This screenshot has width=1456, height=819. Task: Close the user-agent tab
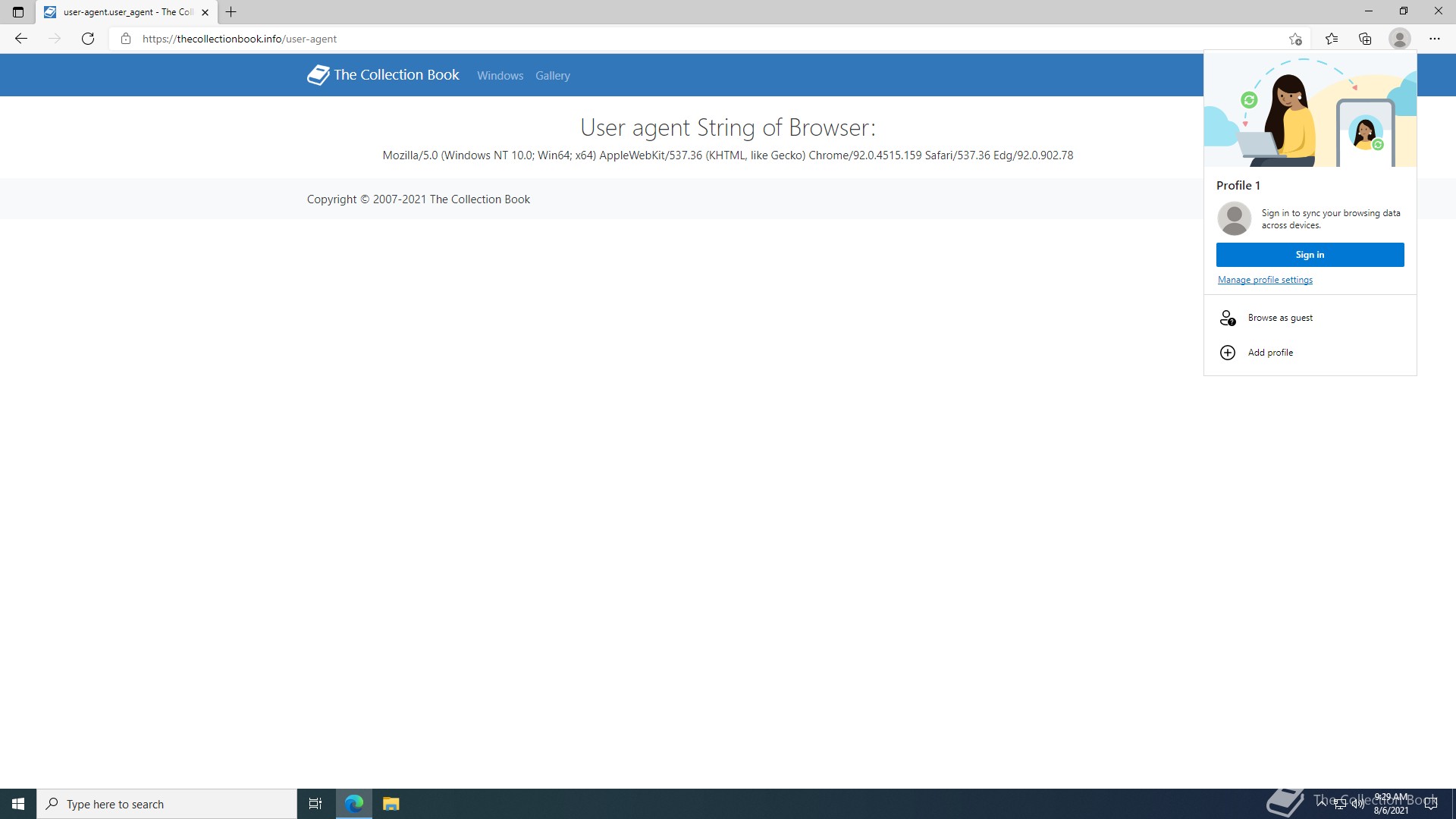click(x=205, y=12)
